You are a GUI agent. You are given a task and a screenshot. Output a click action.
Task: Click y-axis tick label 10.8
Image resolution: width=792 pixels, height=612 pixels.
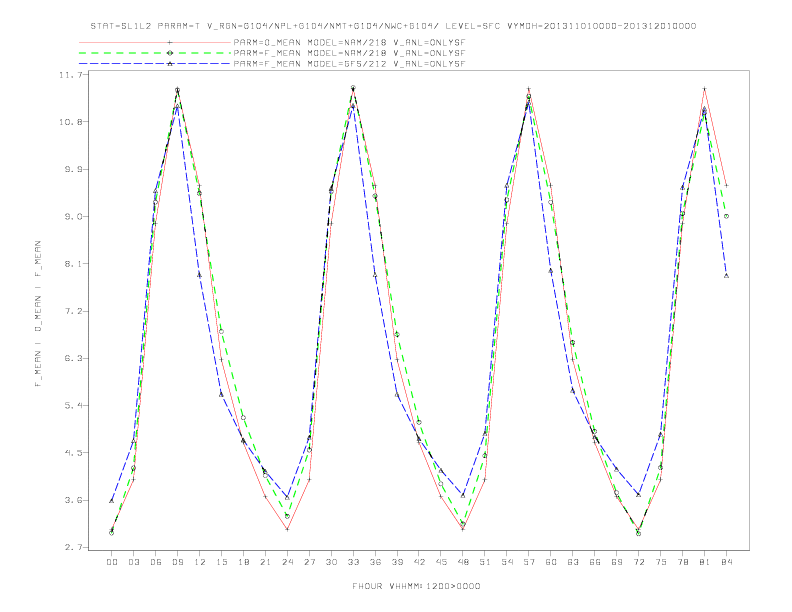pyautogui.click(x=72, y=122)
